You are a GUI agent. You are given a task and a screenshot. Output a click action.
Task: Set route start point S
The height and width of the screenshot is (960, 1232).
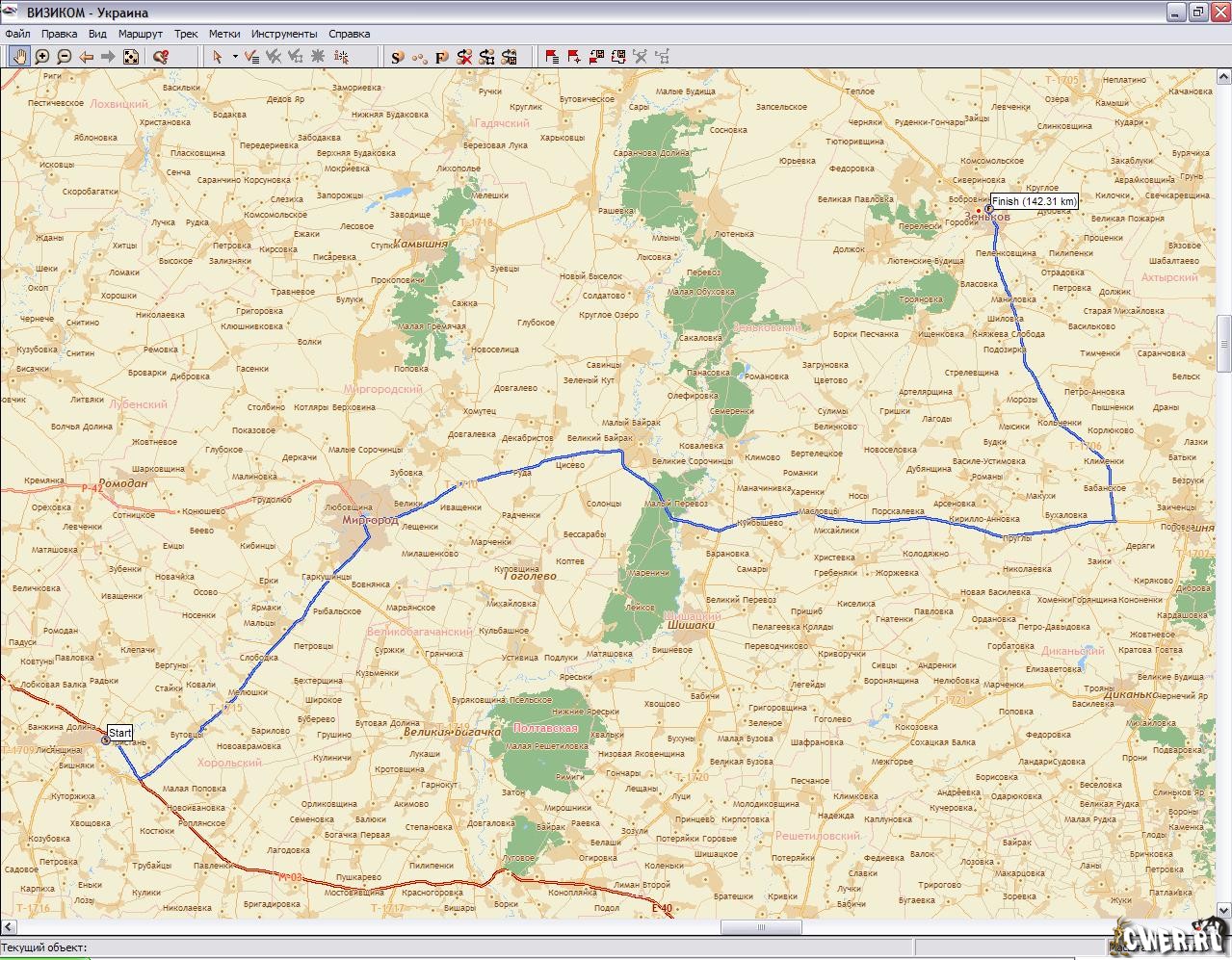click(397, 57)
